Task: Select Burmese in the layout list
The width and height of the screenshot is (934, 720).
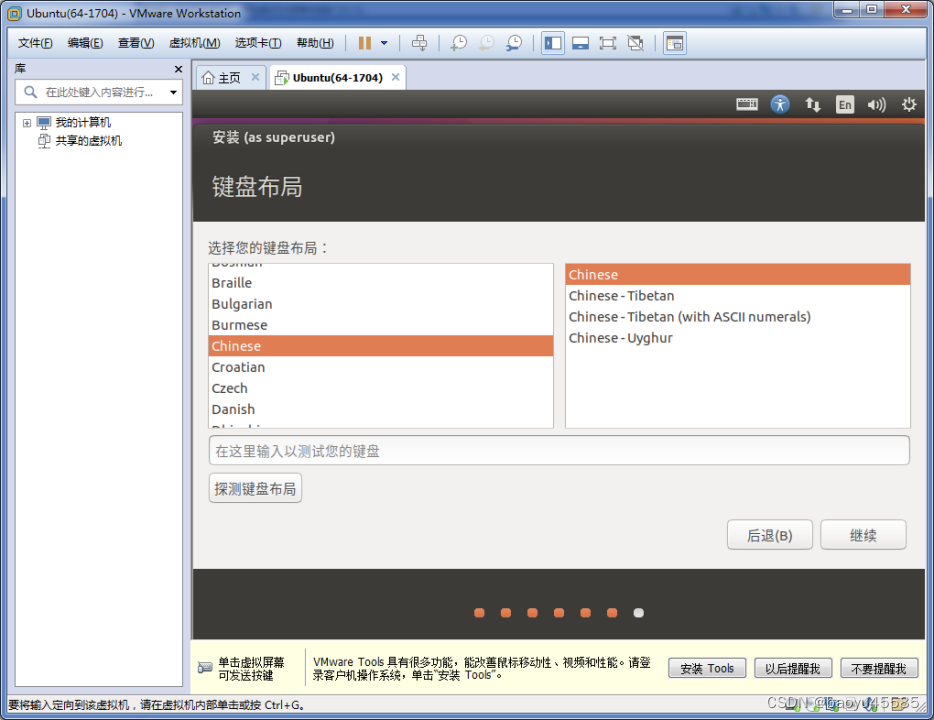Action: 381,325
